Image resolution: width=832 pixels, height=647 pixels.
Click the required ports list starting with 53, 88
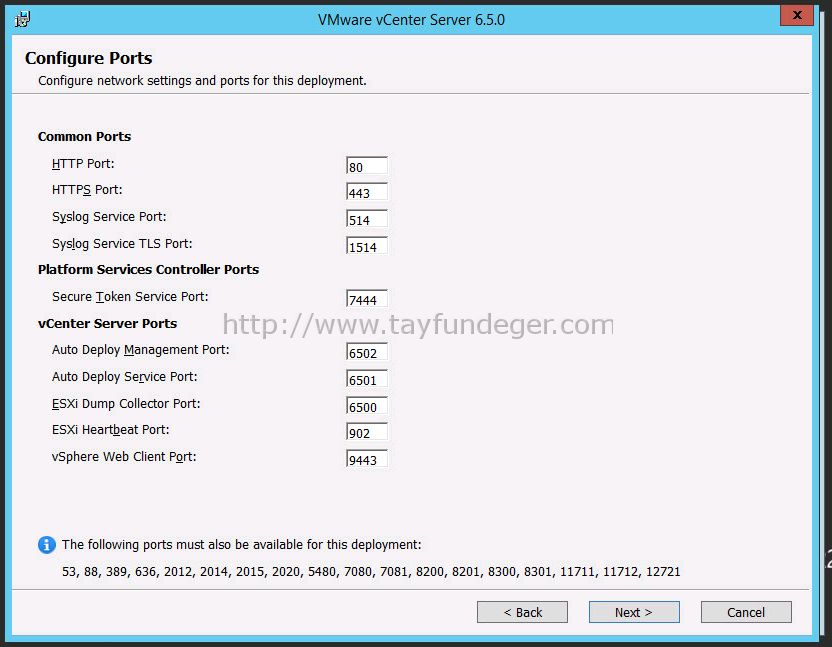click(x=371, y=572)
